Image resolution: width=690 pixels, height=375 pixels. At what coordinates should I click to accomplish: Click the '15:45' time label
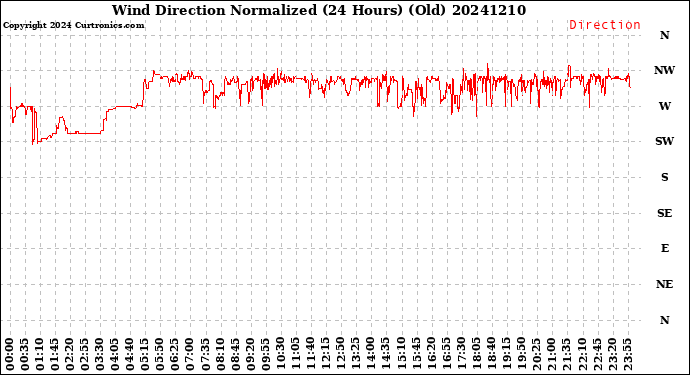coord(416,354)
